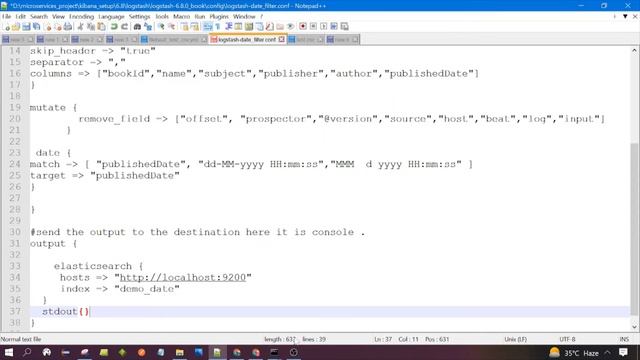The width and height of the screenshot is (640, 360).
Task: Toggle Synchronize Horizontal Scrolling button
Action: click(x=195, y=27)
